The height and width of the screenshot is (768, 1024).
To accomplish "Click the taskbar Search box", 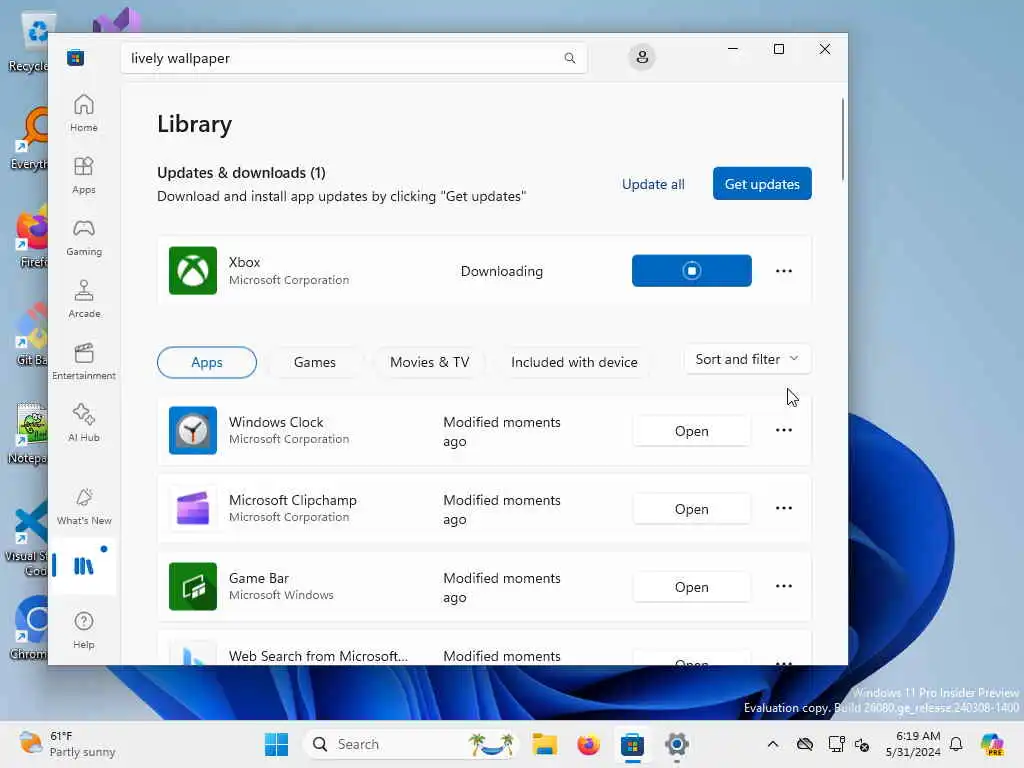I will pos(410,744).
